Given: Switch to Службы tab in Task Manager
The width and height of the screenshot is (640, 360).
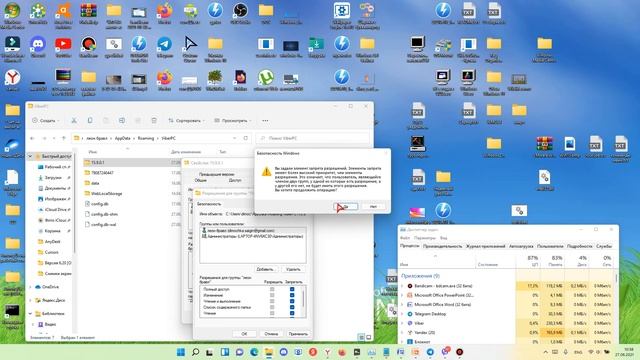Looking at the screenshot, I should (604, 246).
